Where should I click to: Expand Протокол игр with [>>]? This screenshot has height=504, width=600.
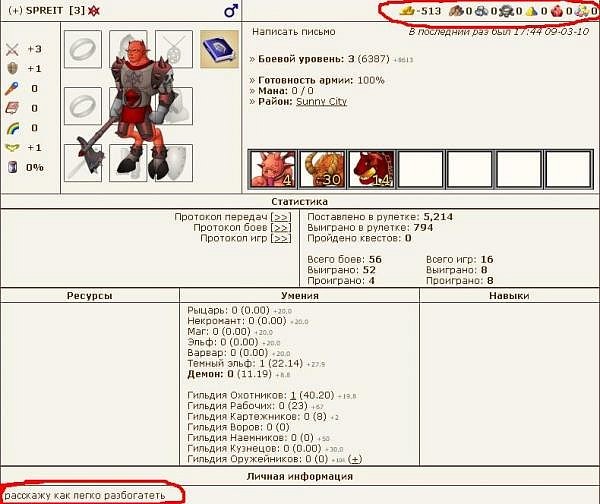pos(281,238)
